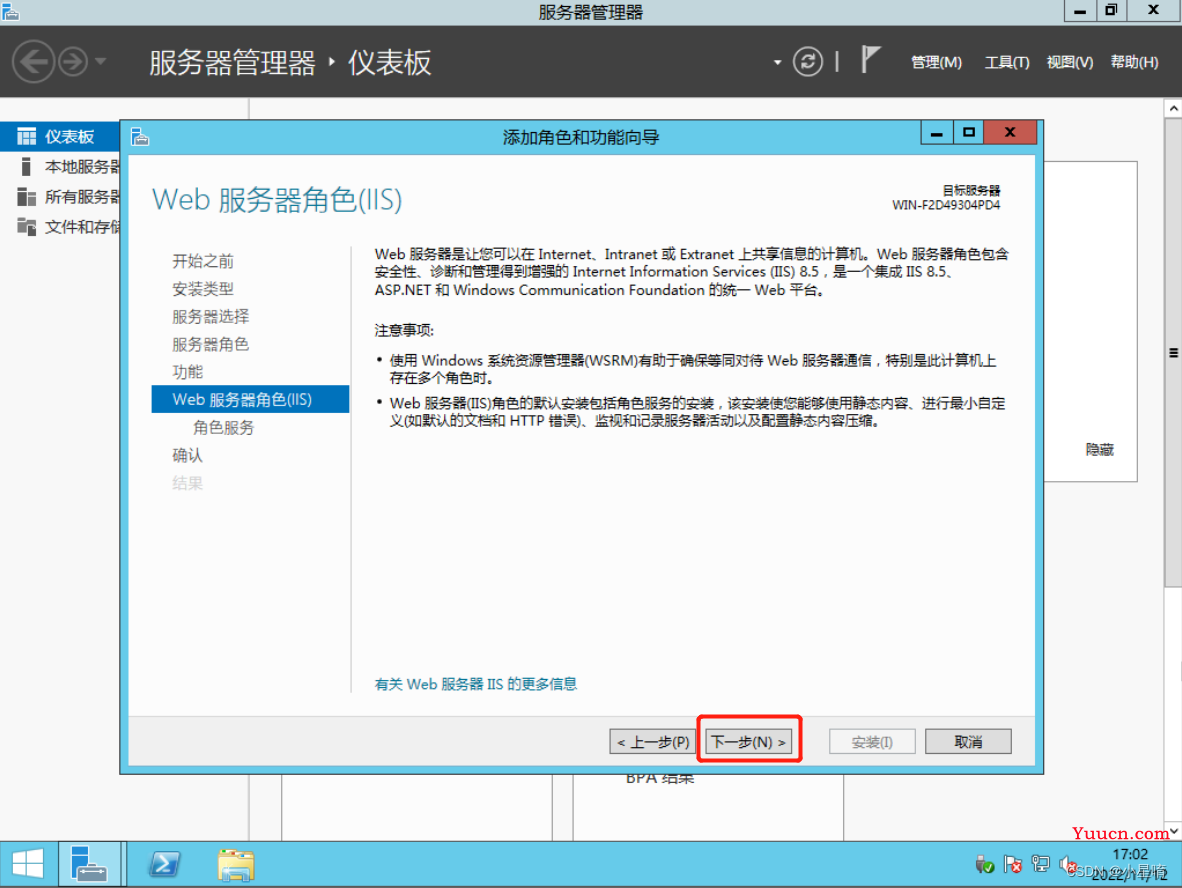The width and height of the screenshot is (1182, 888).
Task: Click the Server Manager title bar app icon
Action: click(x=11, y=11)
